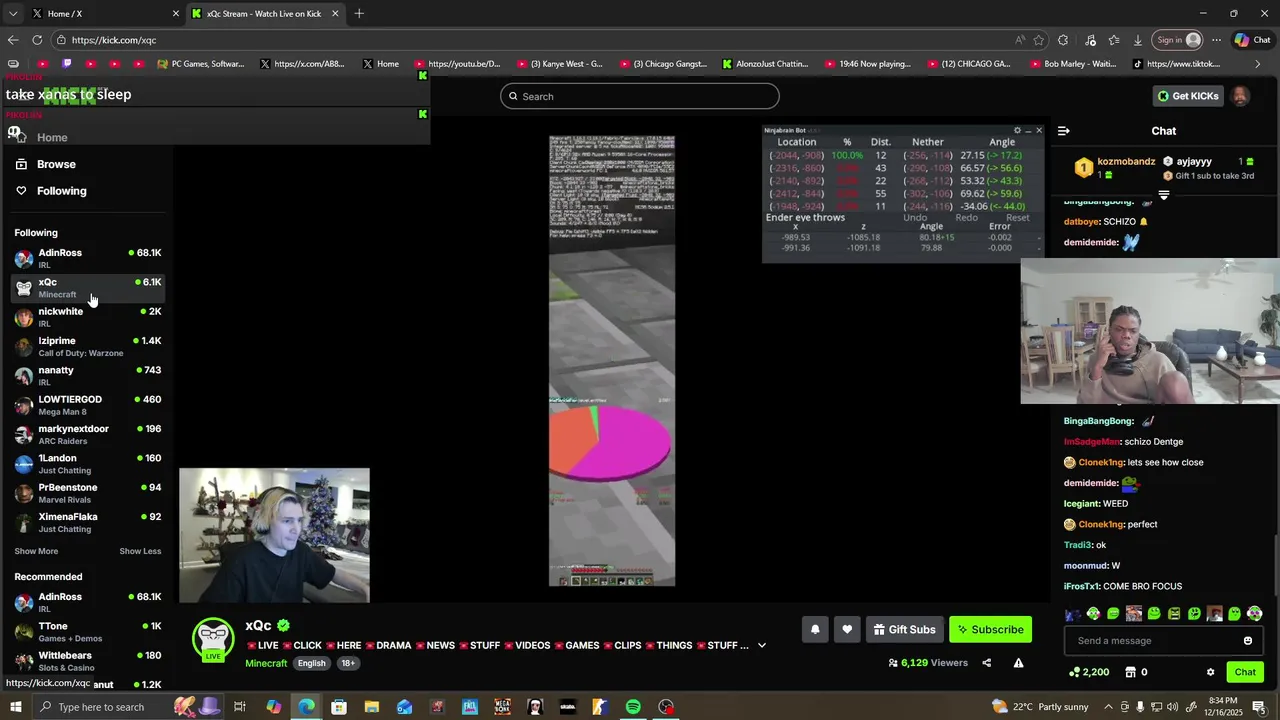Open the Minecraft category link
The image size is (1280, 720).
[x=266, y=663]
